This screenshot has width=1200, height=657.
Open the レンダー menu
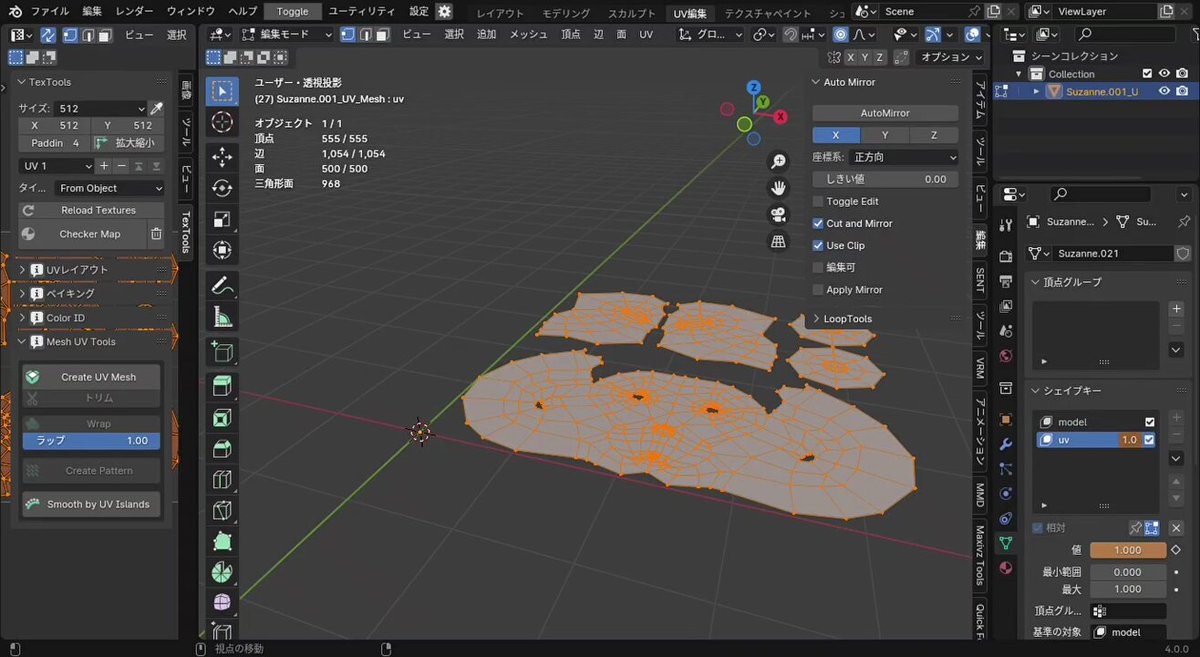pos(134,11)
